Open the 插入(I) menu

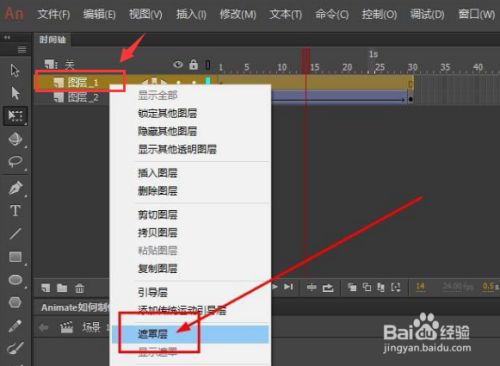pyautogui.click(x=191, y=14)
